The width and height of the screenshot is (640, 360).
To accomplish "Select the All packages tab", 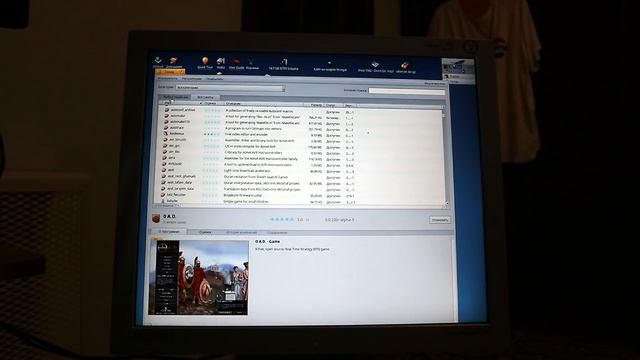I will [x=205, y=98].
